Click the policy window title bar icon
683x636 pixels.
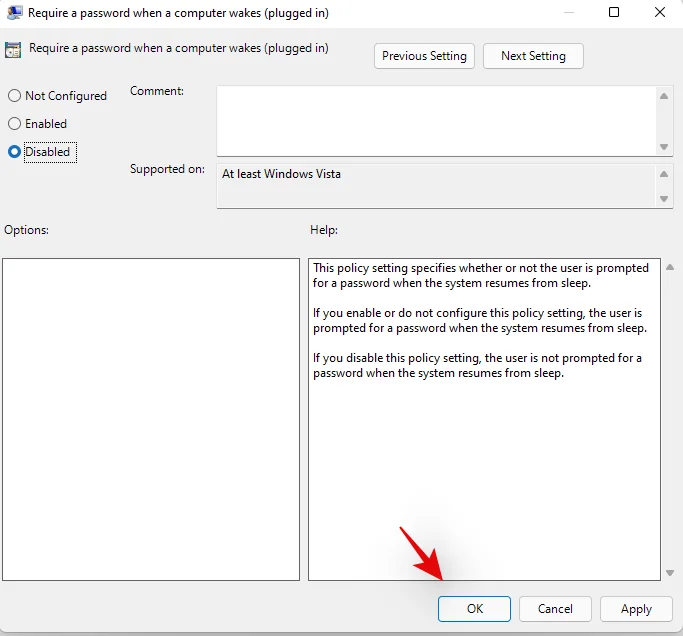click(x=14, y=13)
